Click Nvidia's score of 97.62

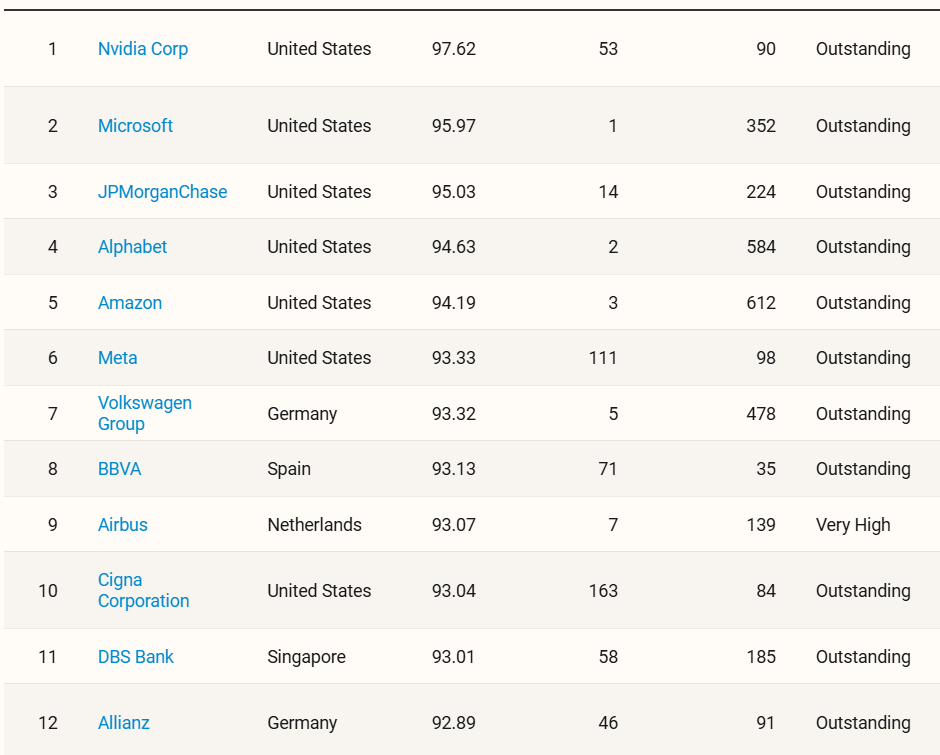[x=453, y=49]
